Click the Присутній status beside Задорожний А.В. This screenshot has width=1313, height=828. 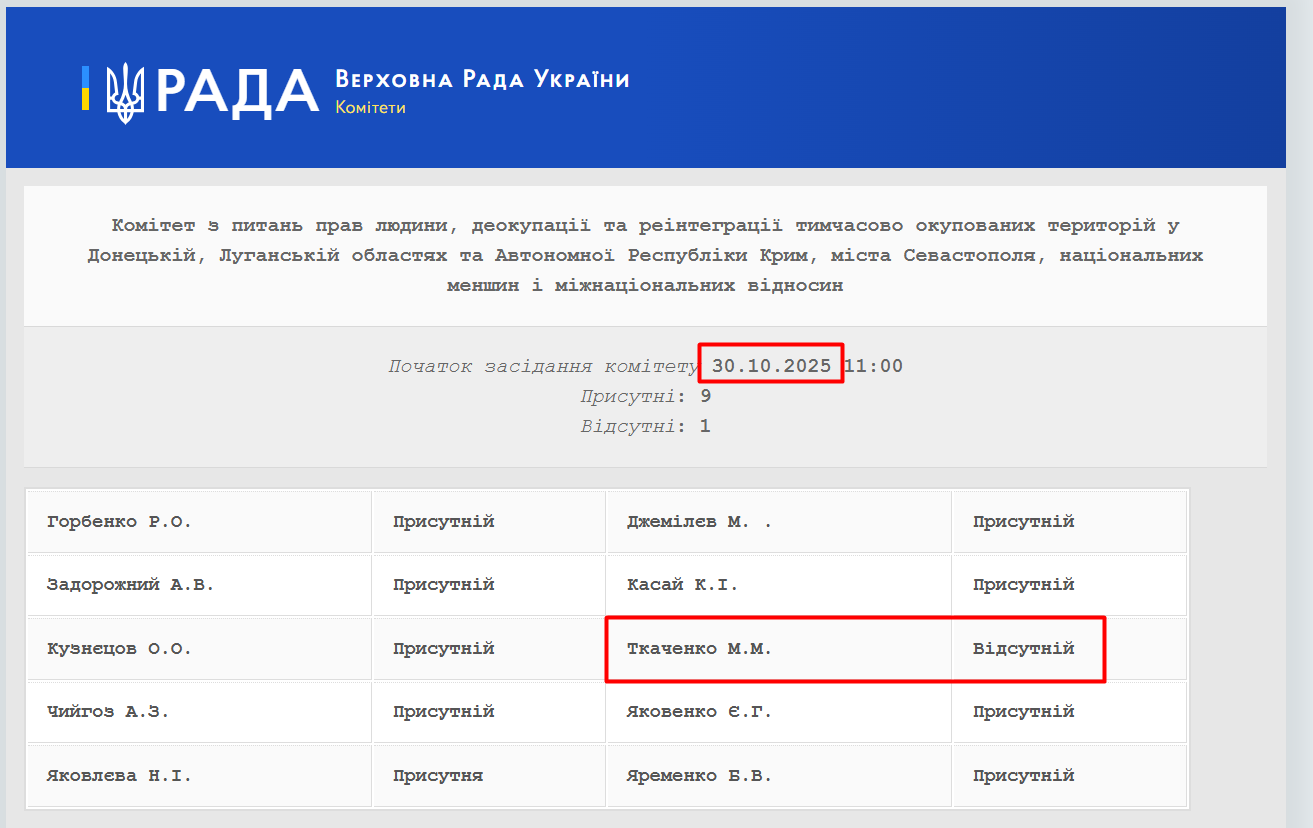[444, 585]
